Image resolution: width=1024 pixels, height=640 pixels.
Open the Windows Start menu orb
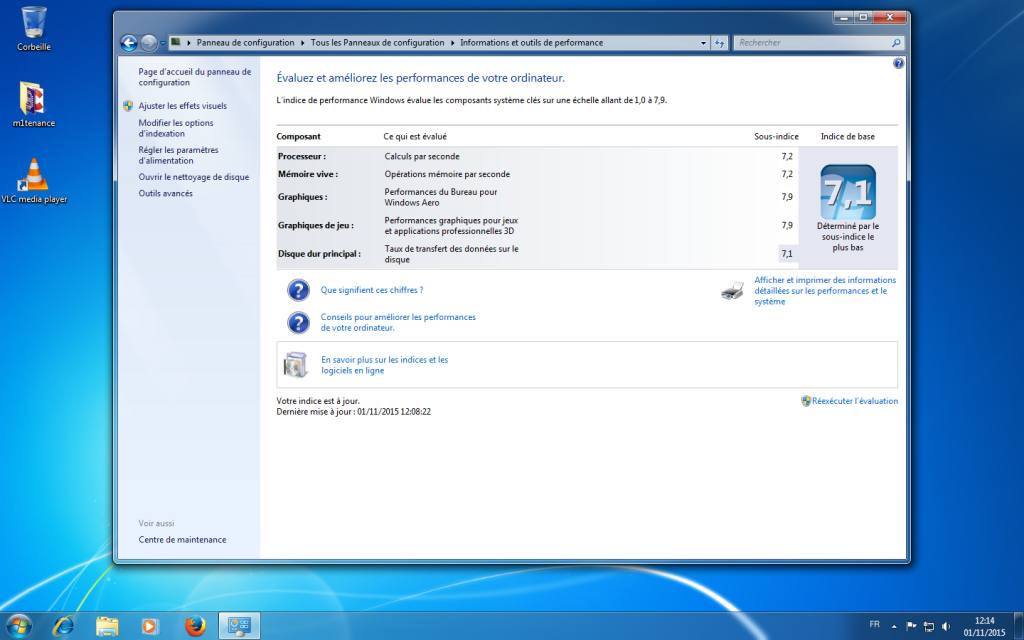pos(18,626)
